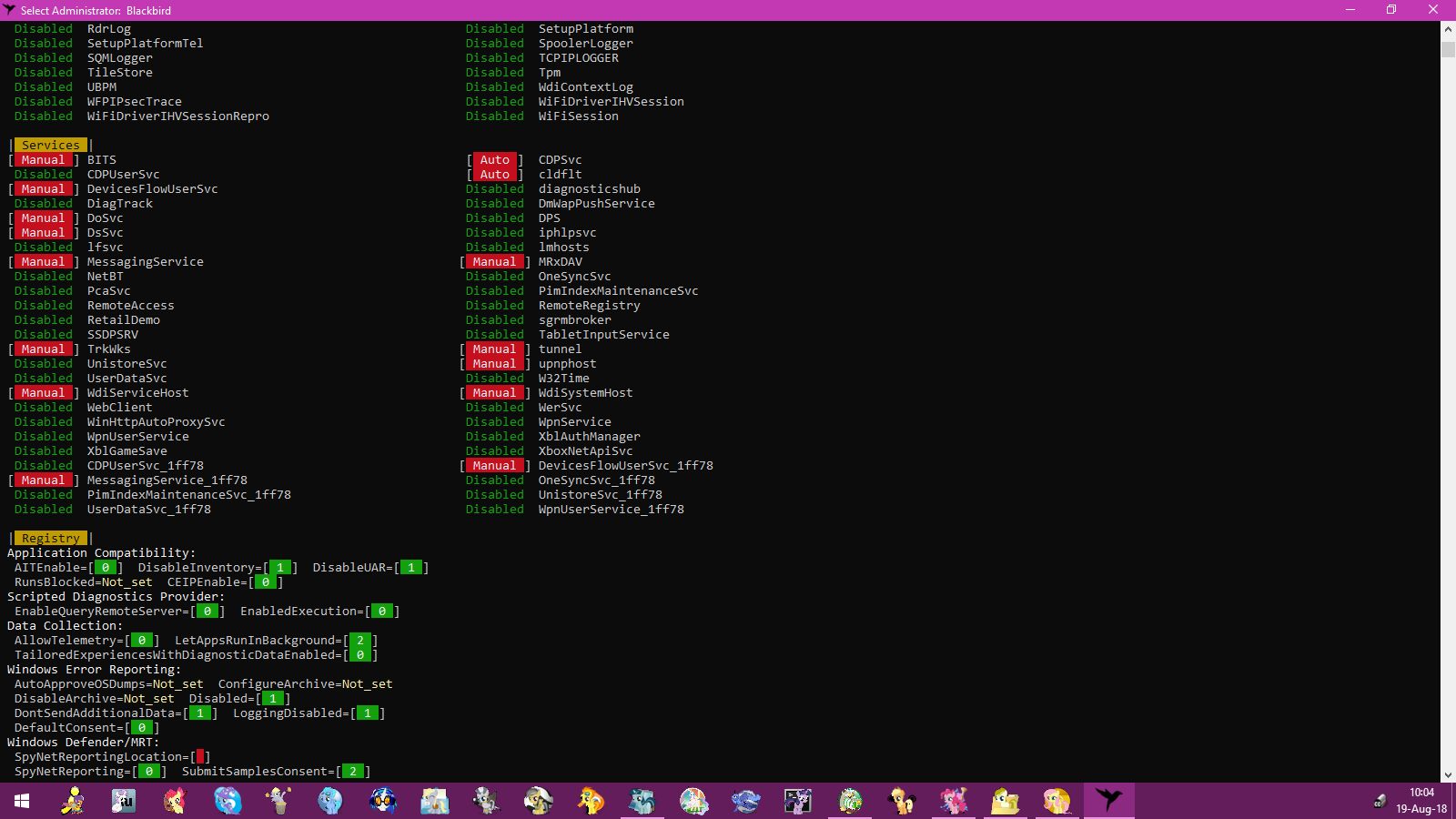
Task: Open the blue pony globe taskbar icon
Action: click(x=329, y=801)
